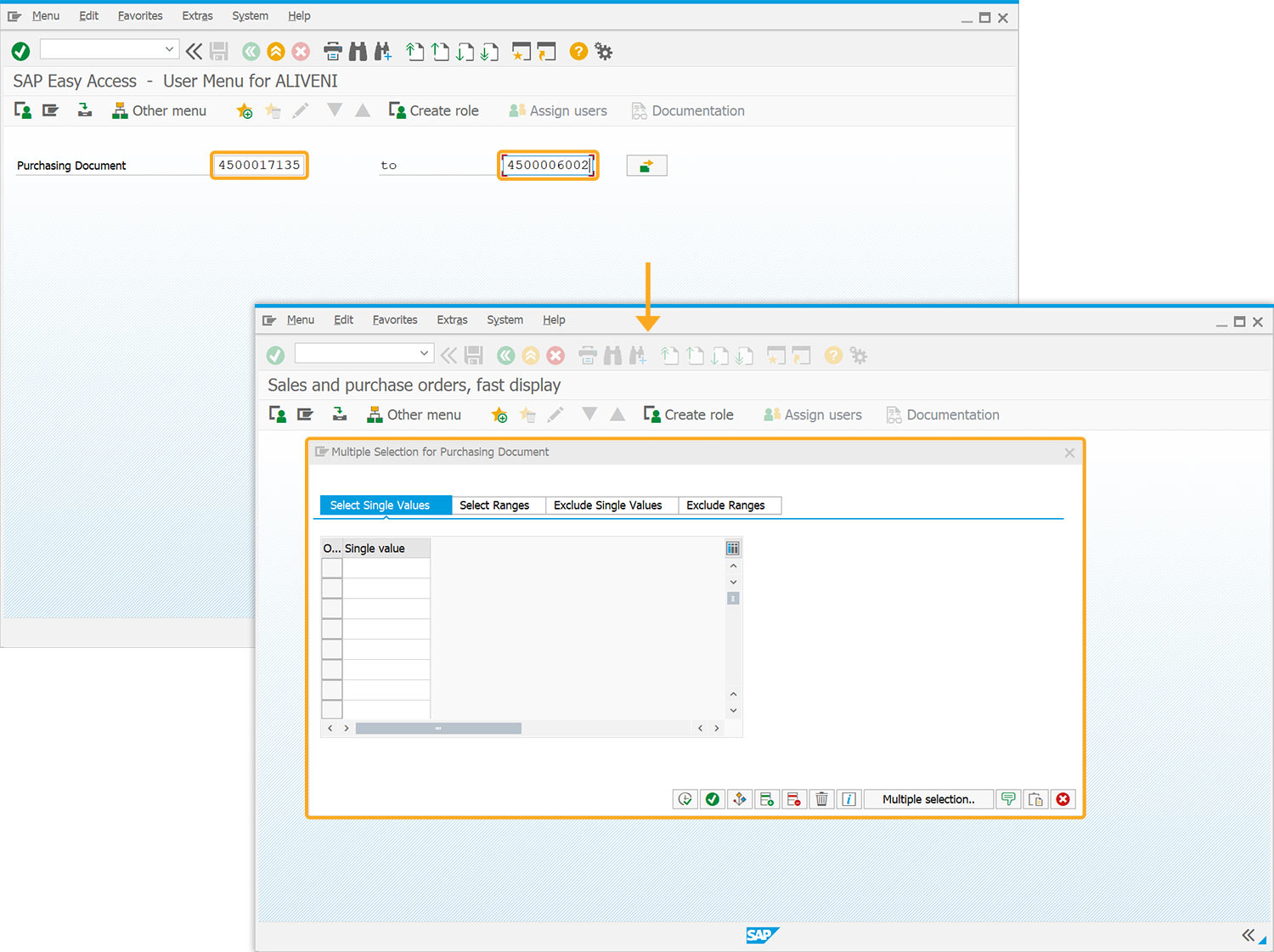The image size is (1274, 952).
Task: Click the table column settings icon above the scrollbar
Action: [x=733, y=548]
